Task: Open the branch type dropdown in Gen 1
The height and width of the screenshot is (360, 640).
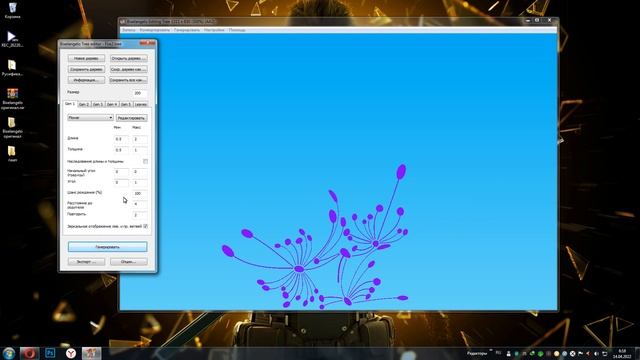Action: pyautogui.click(x=90, y=118)
